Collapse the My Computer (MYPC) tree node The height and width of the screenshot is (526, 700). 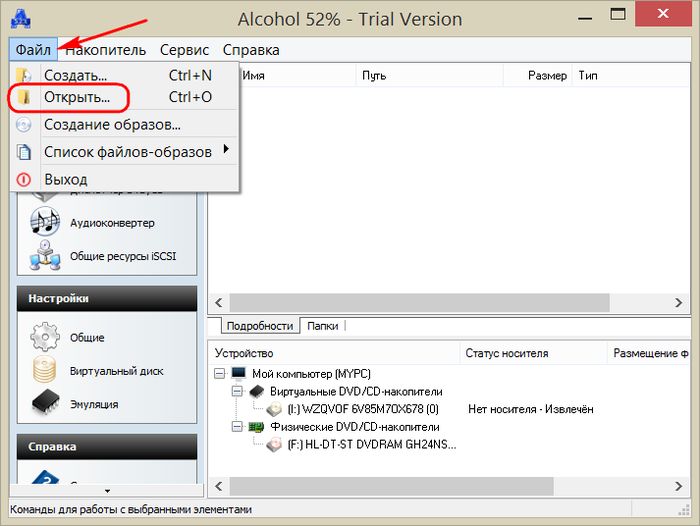coord(221,374)
